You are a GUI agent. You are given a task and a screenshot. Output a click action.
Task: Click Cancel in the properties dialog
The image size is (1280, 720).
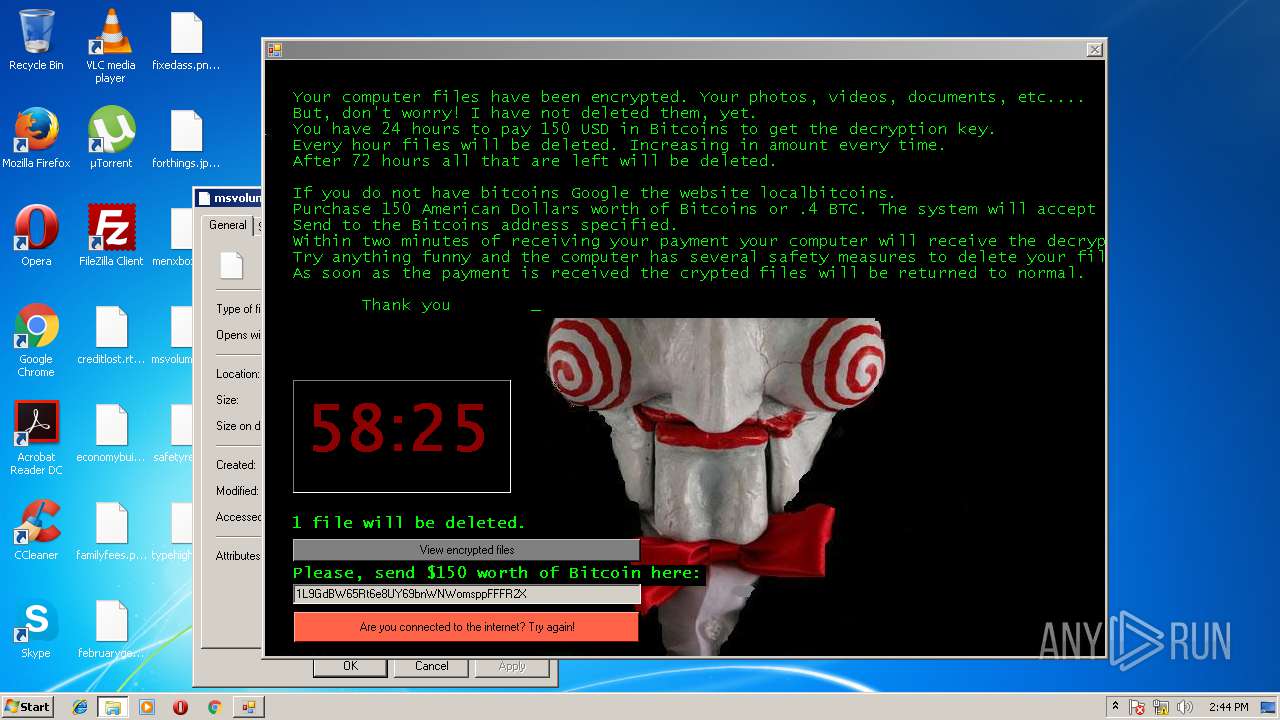point(432,666)
